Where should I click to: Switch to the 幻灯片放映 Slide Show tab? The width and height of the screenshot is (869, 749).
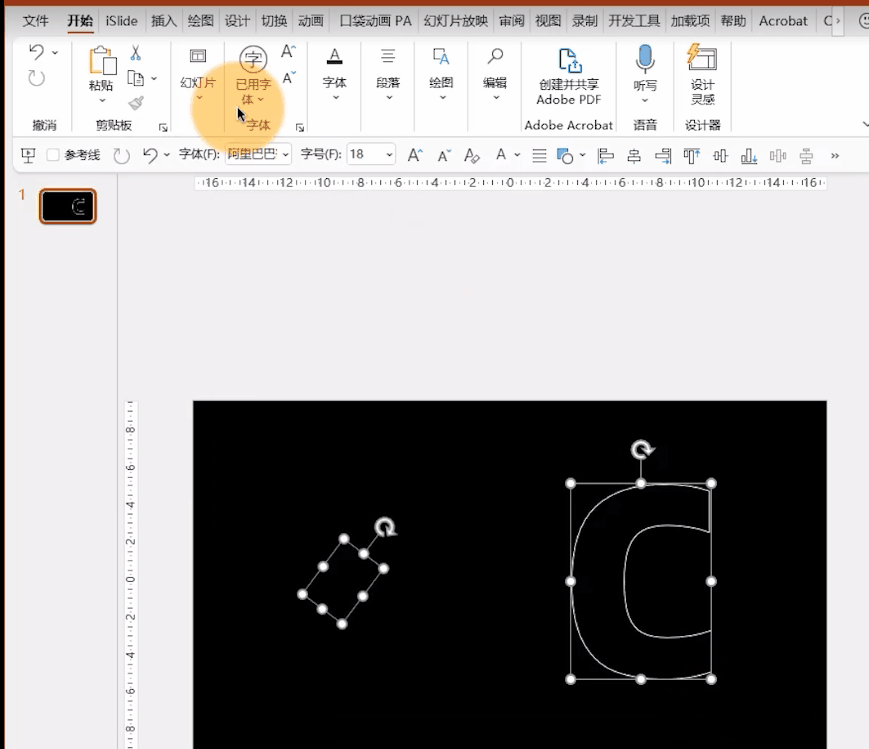pos(456,21)
